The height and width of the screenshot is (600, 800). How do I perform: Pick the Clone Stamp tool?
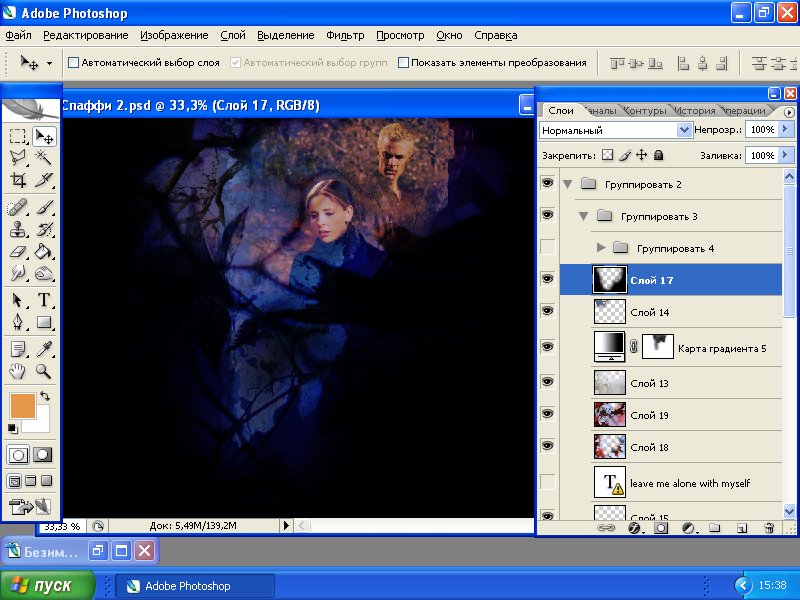click(18, 230)
